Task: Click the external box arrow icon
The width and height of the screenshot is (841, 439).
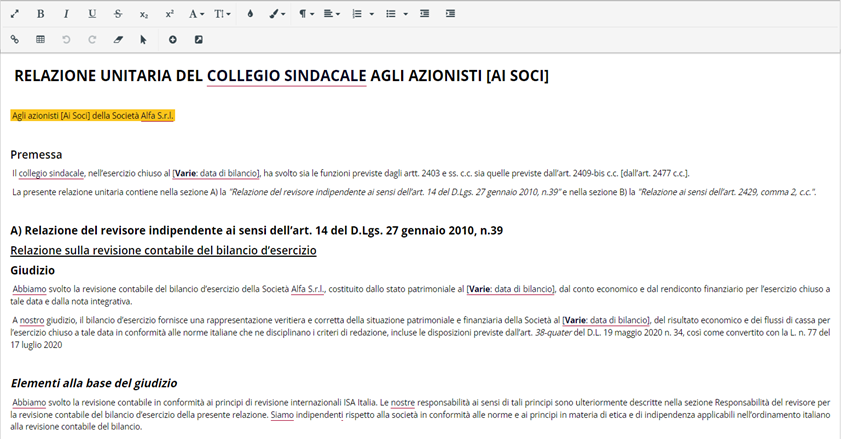Action: [198, 40]
